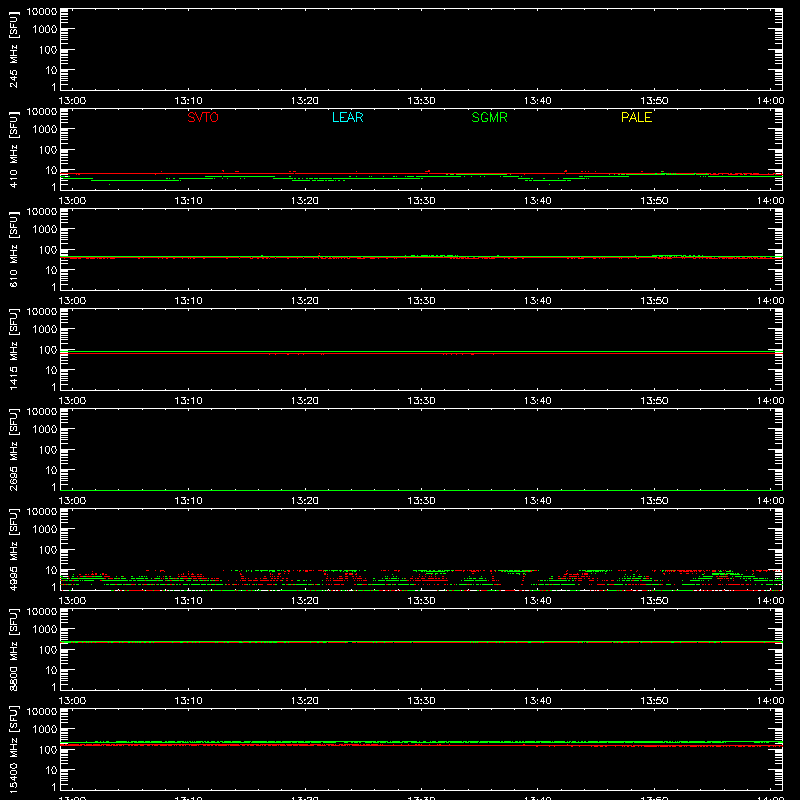The image size is (800, 800).
Task: Click 13:20 tick under the 2695 MHz panel
Action: pos(305,501)
